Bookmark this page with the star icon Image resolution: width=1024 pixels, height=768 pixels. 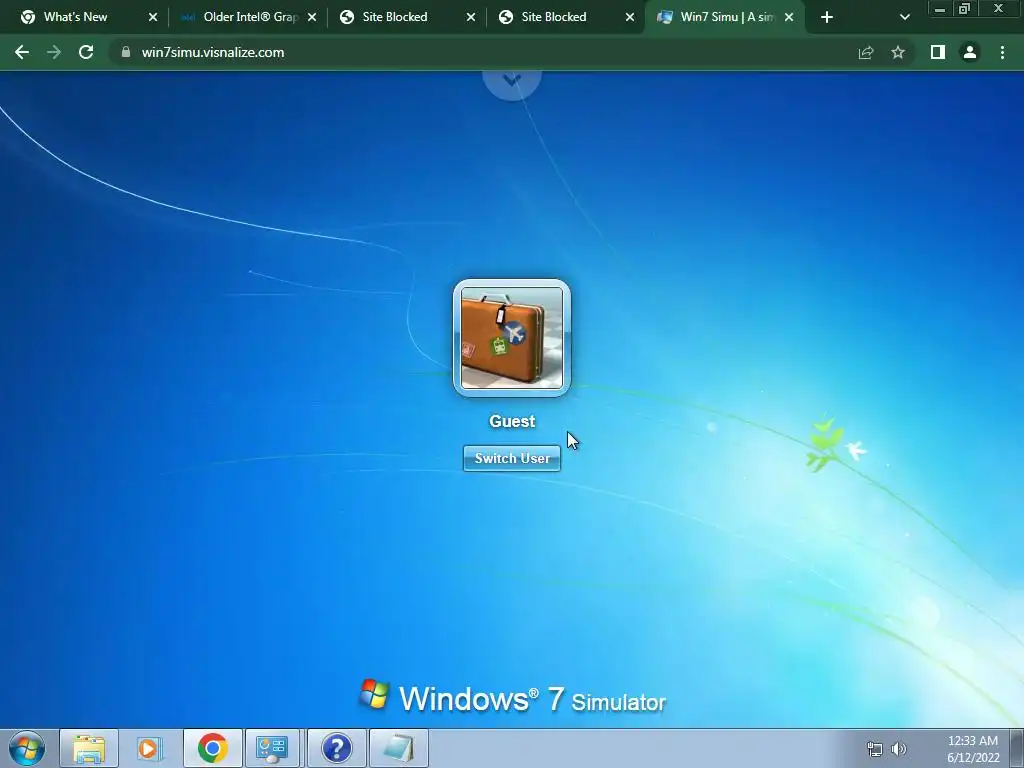[898, 52]
